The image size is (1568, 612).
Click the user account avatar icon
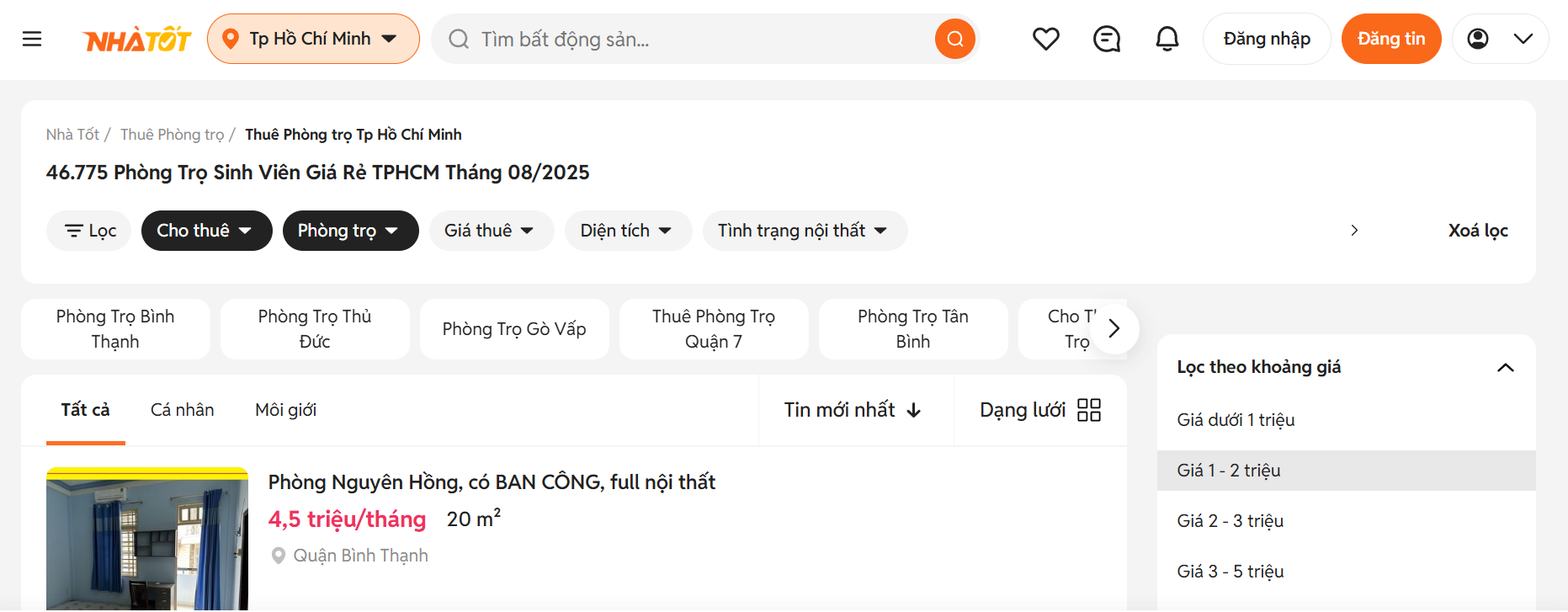[x=1478, y=39]
